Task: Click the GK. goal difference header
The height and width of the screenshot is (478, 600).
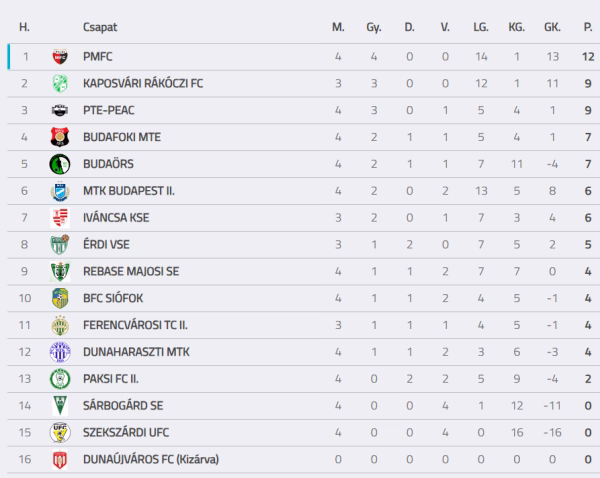Action: [552, 27]
